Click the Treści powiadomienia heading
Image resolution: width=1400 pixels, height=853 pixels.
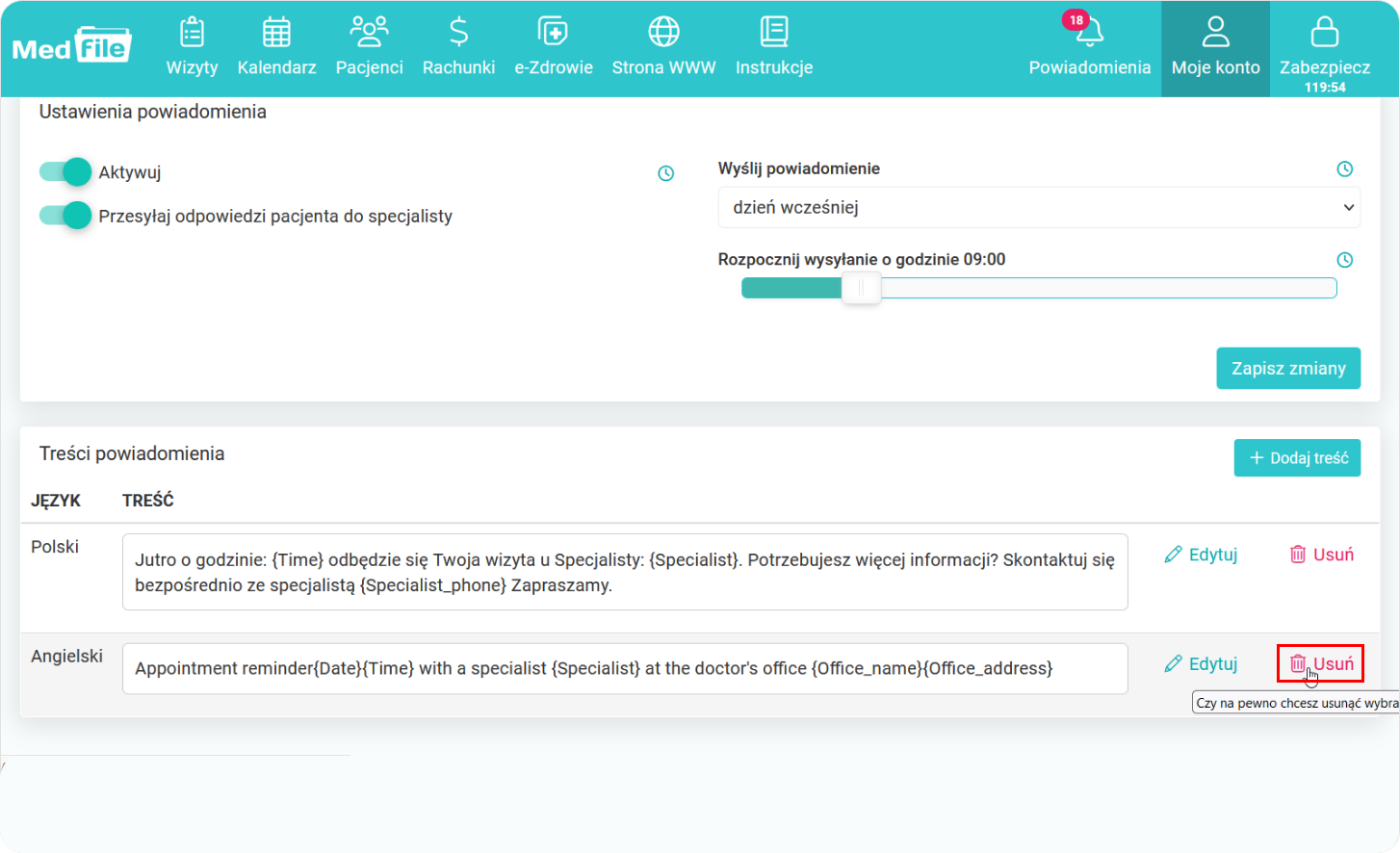tap(132, 453)
